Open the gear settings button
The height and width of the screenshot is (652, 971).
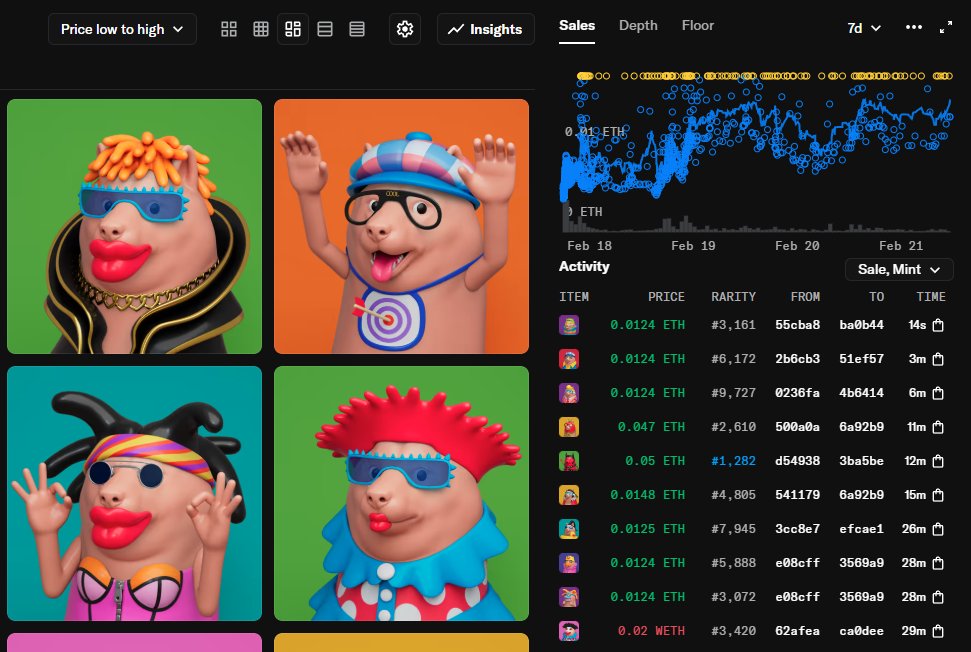(405, 29)
